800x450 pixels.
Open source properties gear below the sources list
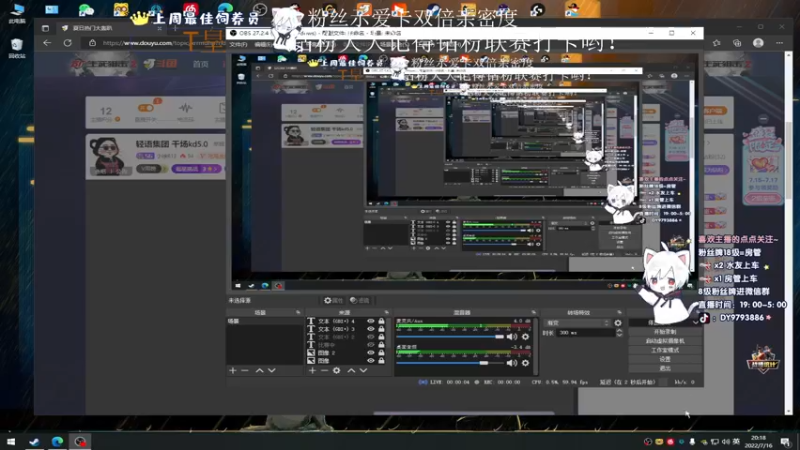[x=337, y=370]
